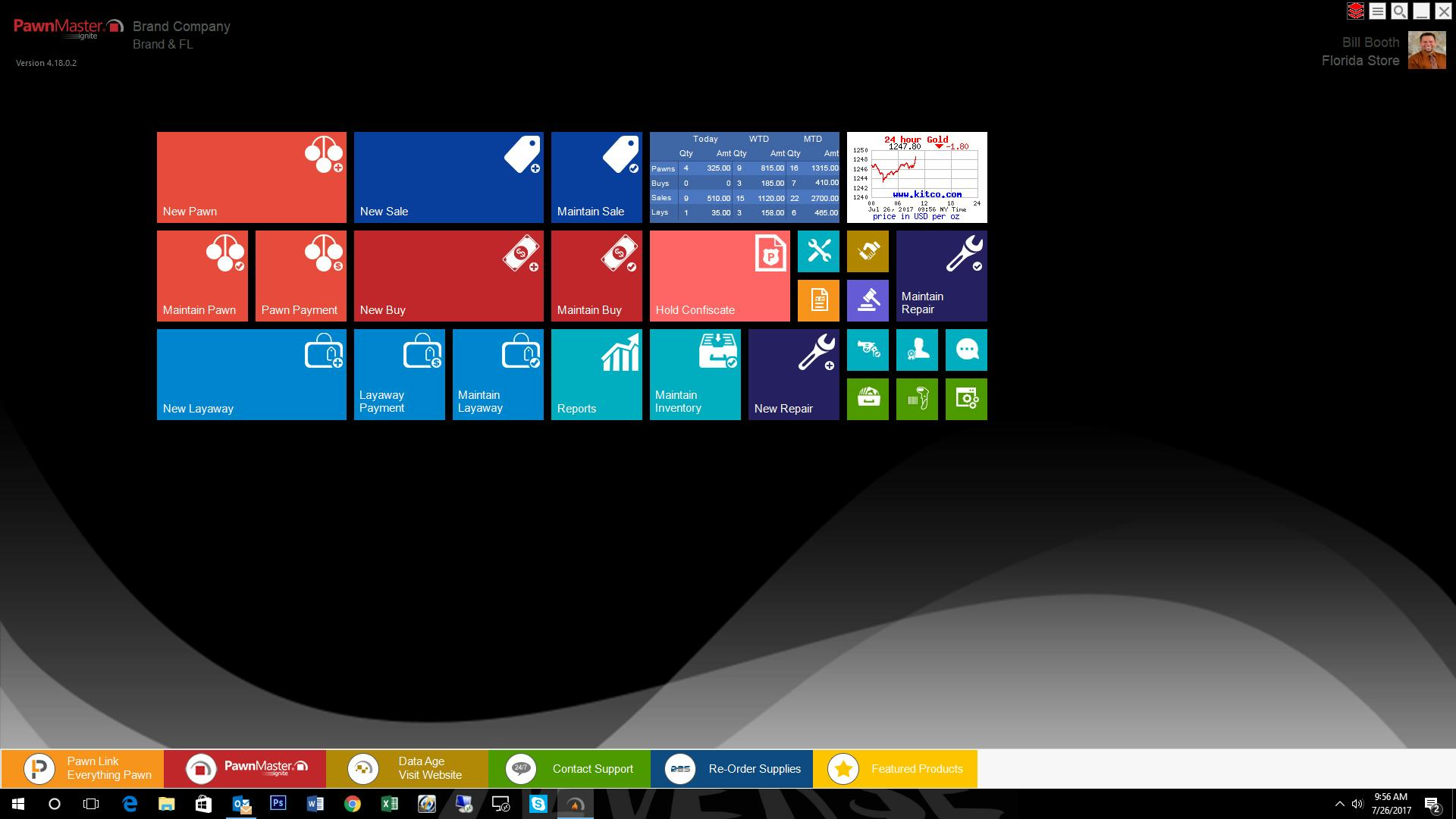Open the handshake icon tile
This screenshot has height=819, width=1456.
tap(868, 251)
